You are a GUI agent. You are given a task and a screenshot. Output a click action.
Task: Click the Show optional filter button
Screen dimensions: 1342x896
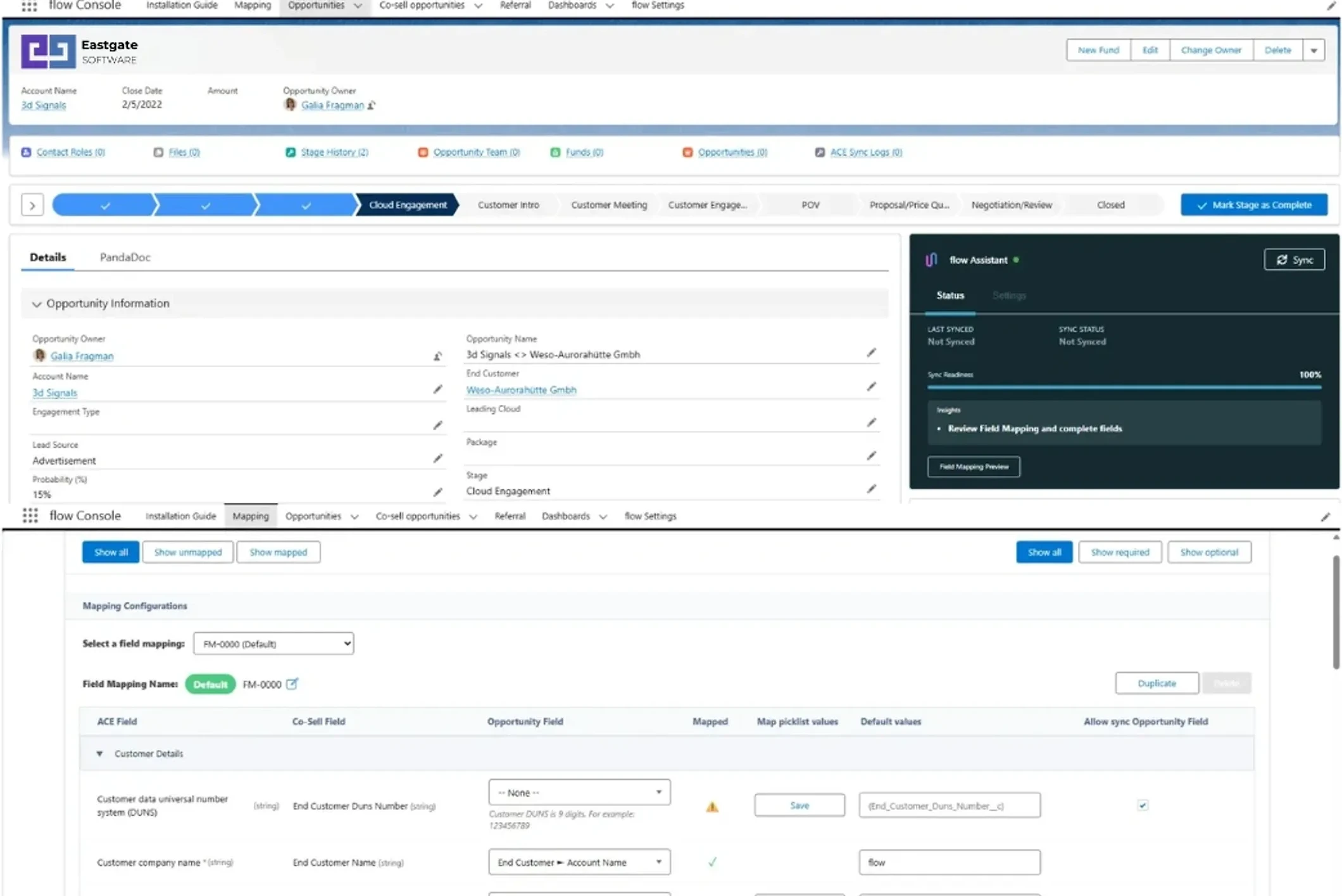click(x=1209, y=552)
